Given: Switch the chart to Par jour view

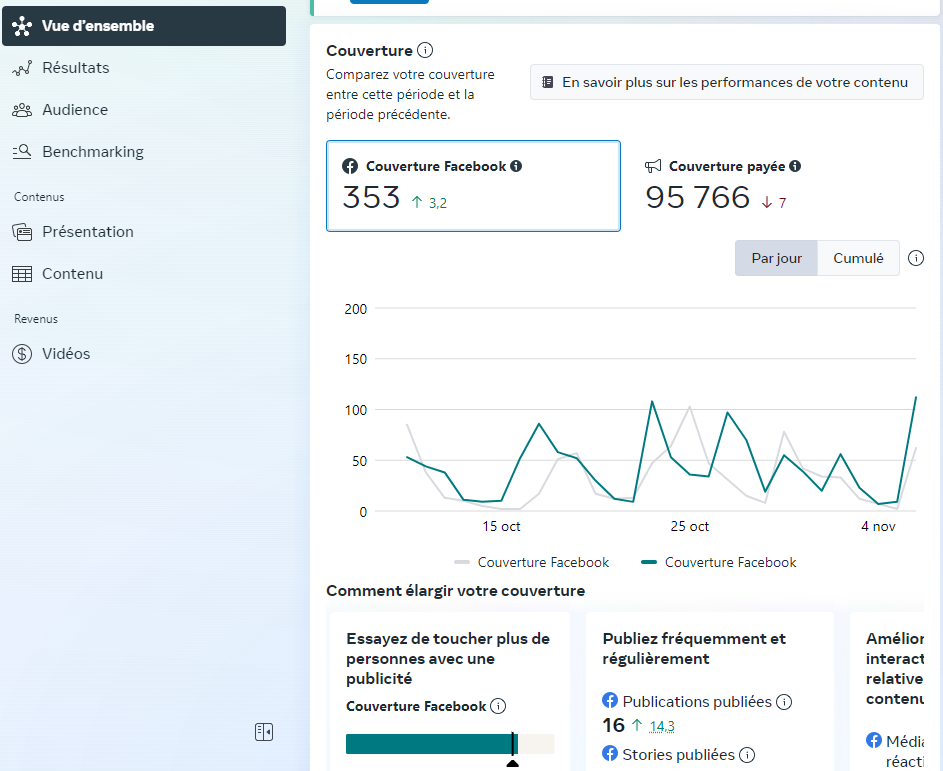Looking at the screenshot, I should [776, 258].
